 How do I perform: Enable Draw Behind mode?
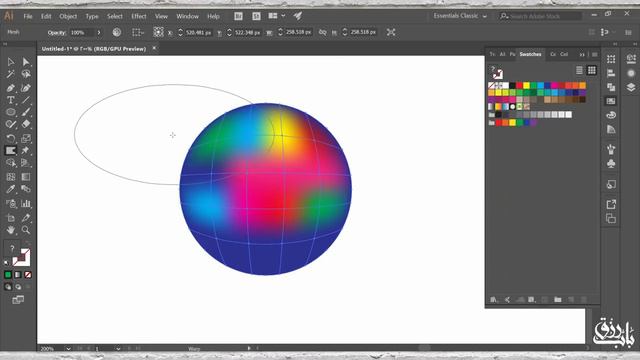18,287
